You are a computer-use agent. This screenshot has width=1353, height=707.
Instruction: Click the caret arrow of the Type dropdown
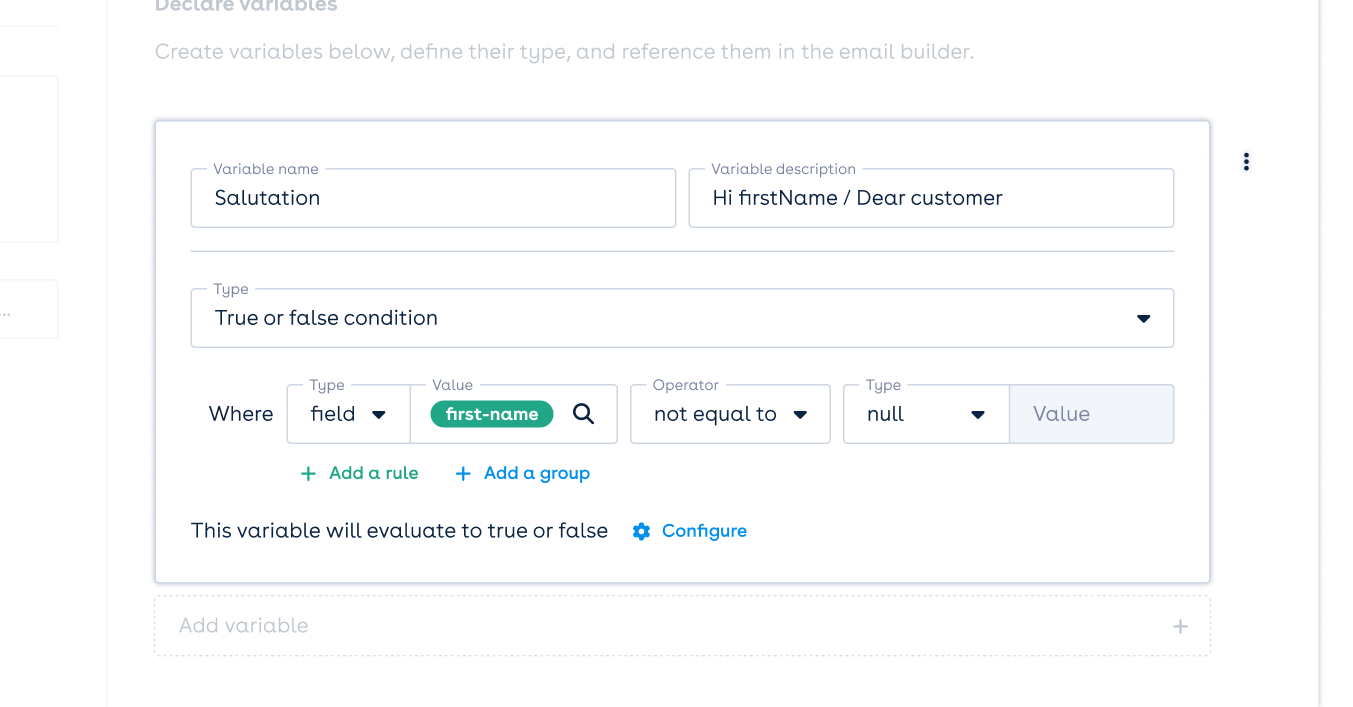[1143, 319]
